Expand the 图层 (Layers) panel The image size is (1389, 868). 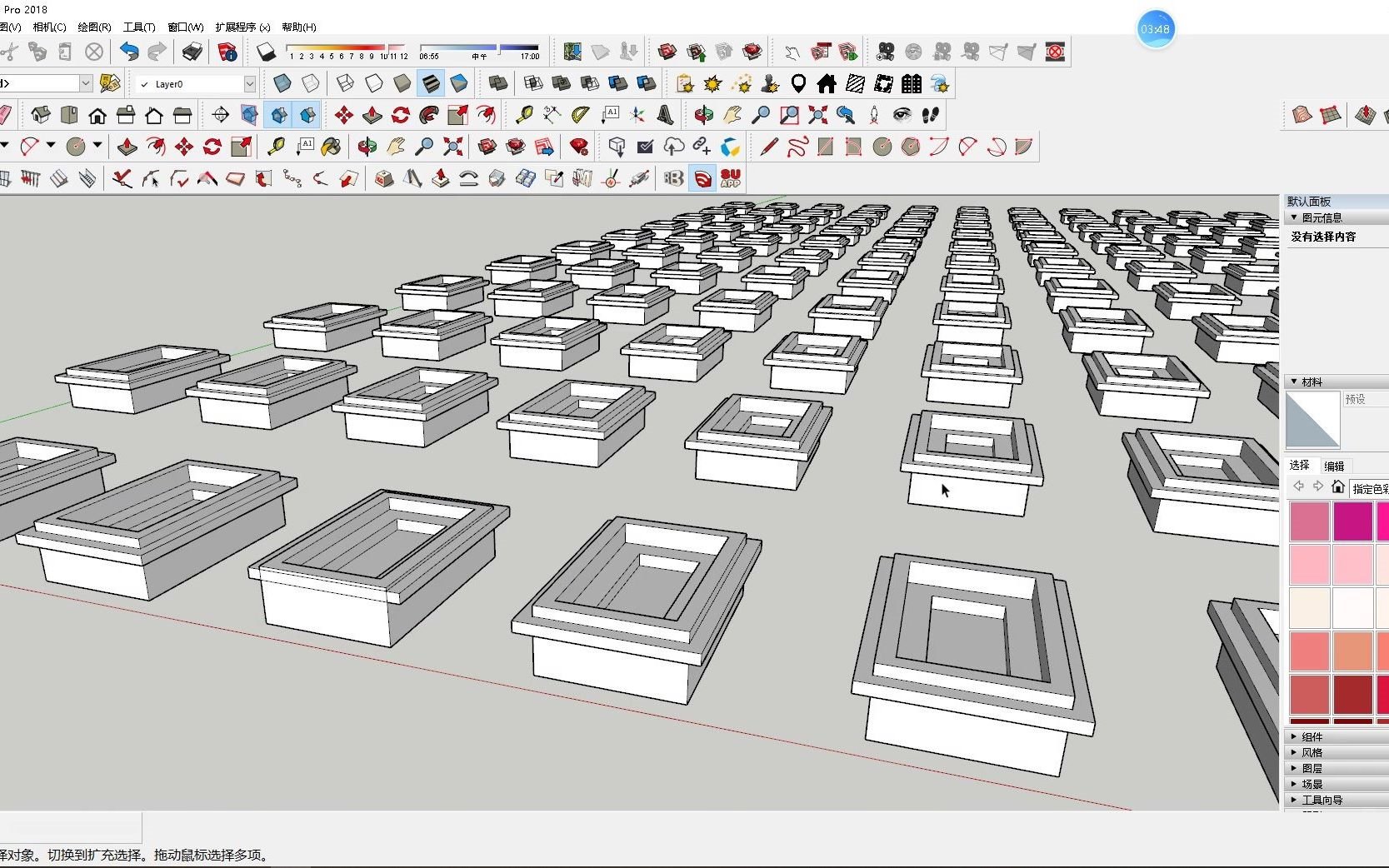(1312, 768)
